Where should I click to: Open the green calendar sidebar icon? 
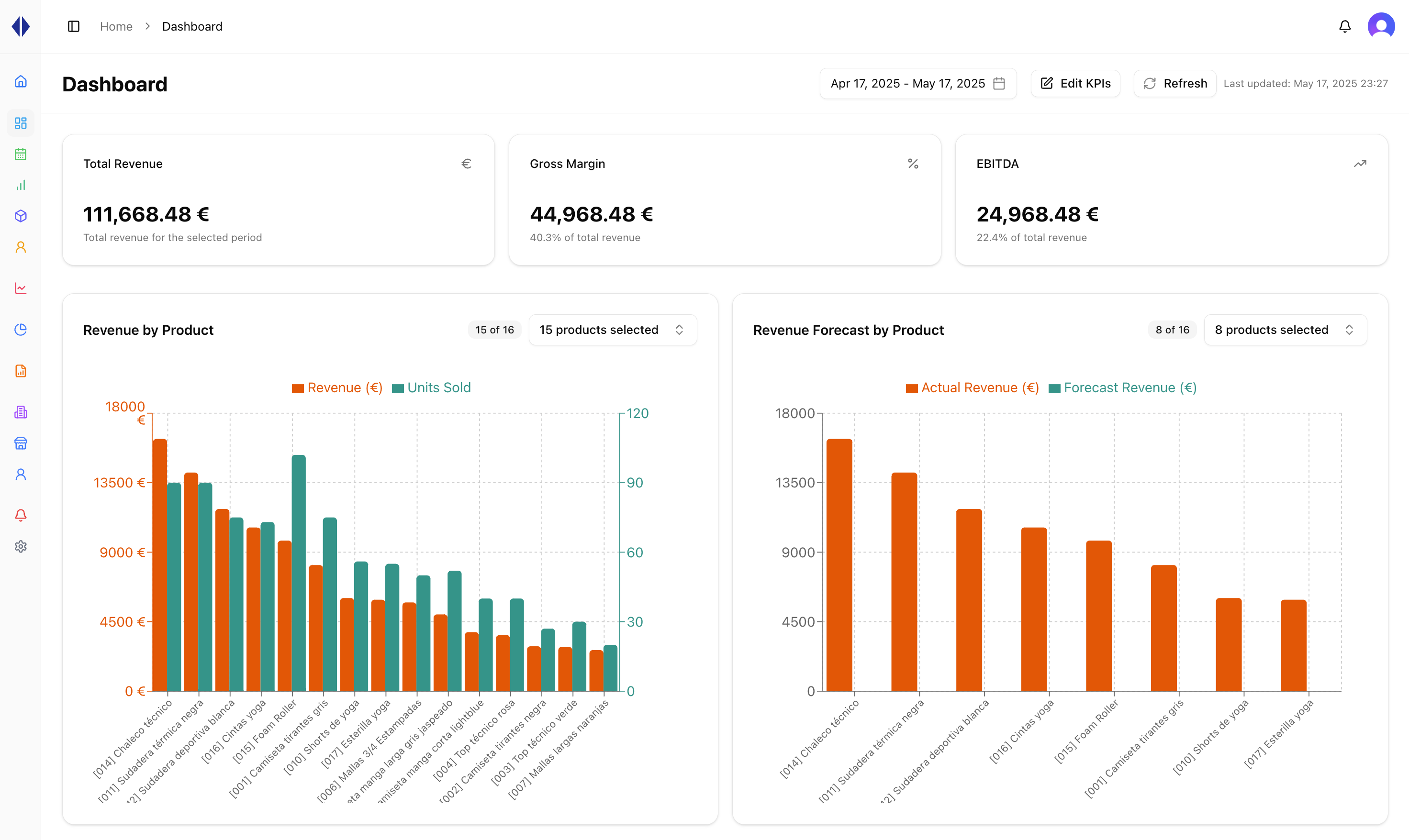tap(21, 154)
